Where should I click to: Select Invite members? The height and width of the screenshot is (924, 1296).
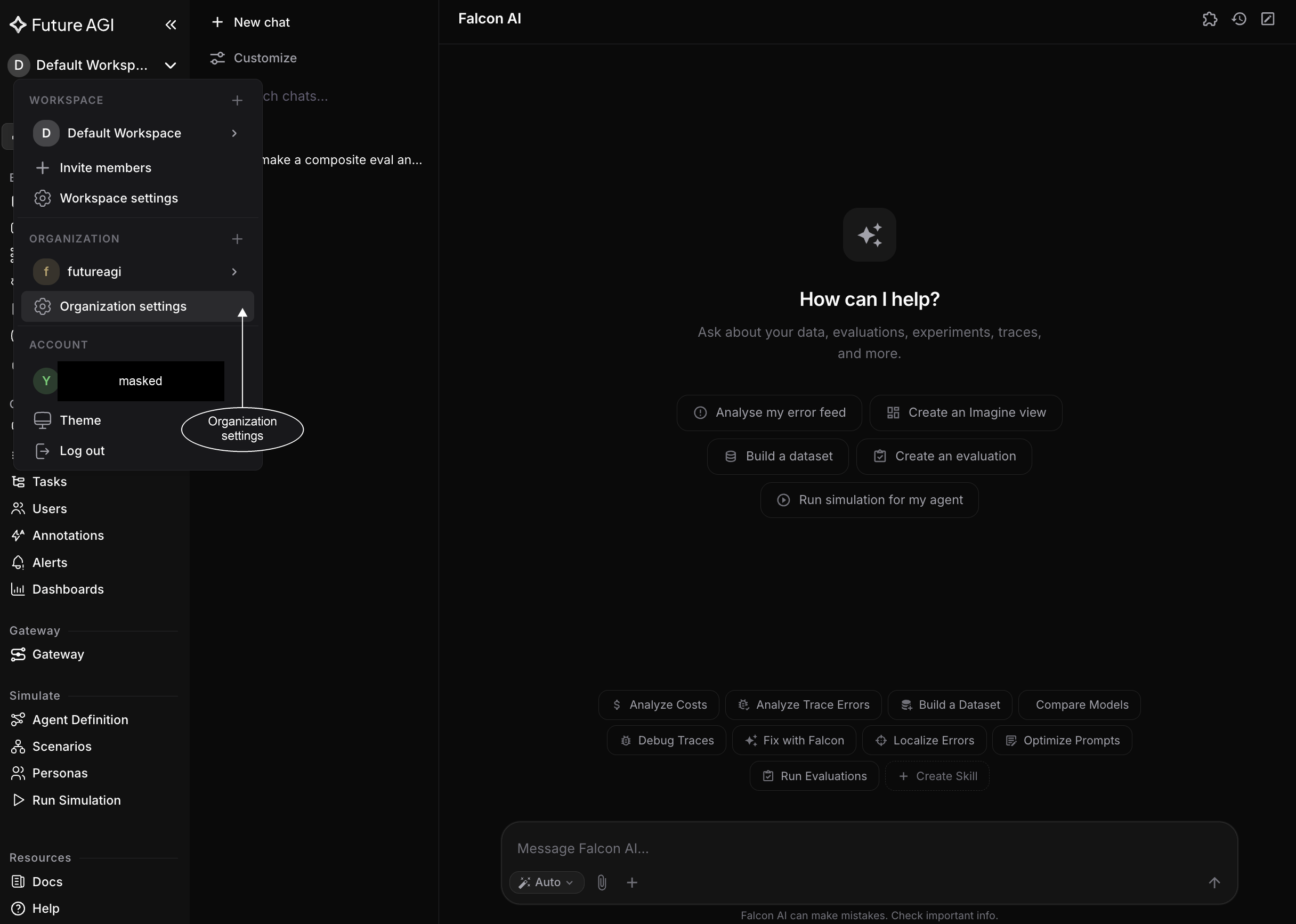(x=137, y=168)
